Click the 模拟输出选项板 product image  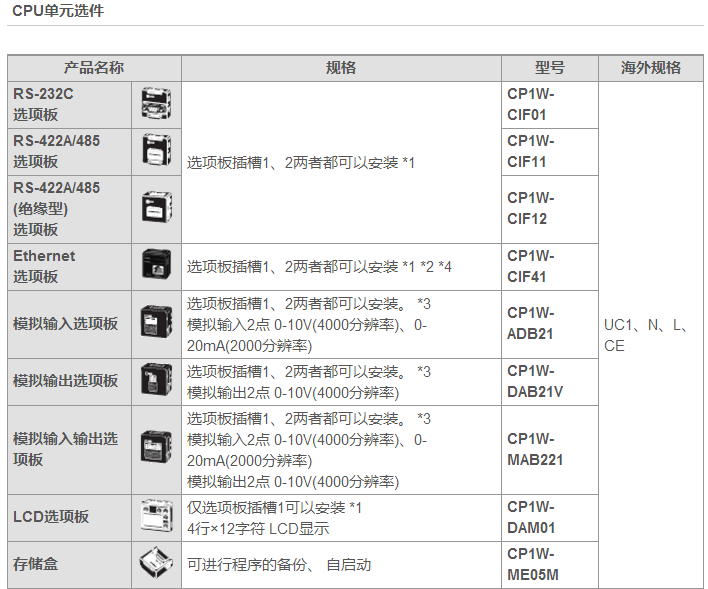coord(156,381)
